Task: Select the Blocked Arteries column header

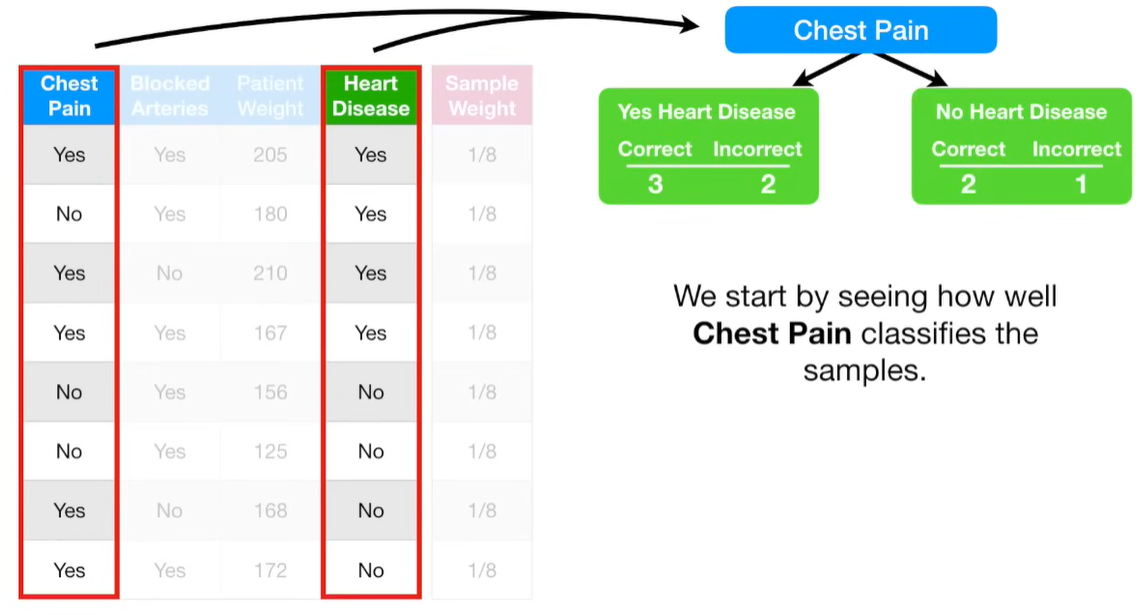Action: pos(170,96)
